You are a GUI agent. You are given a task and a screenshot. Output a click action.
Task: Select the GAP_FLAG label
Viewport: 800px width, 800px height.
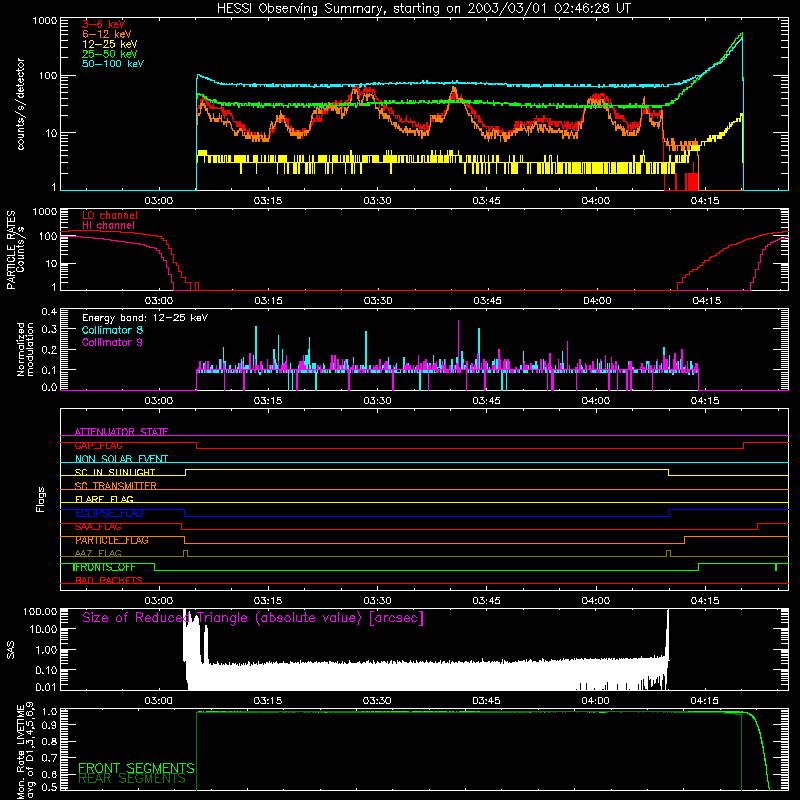click(x=98, y=445)
